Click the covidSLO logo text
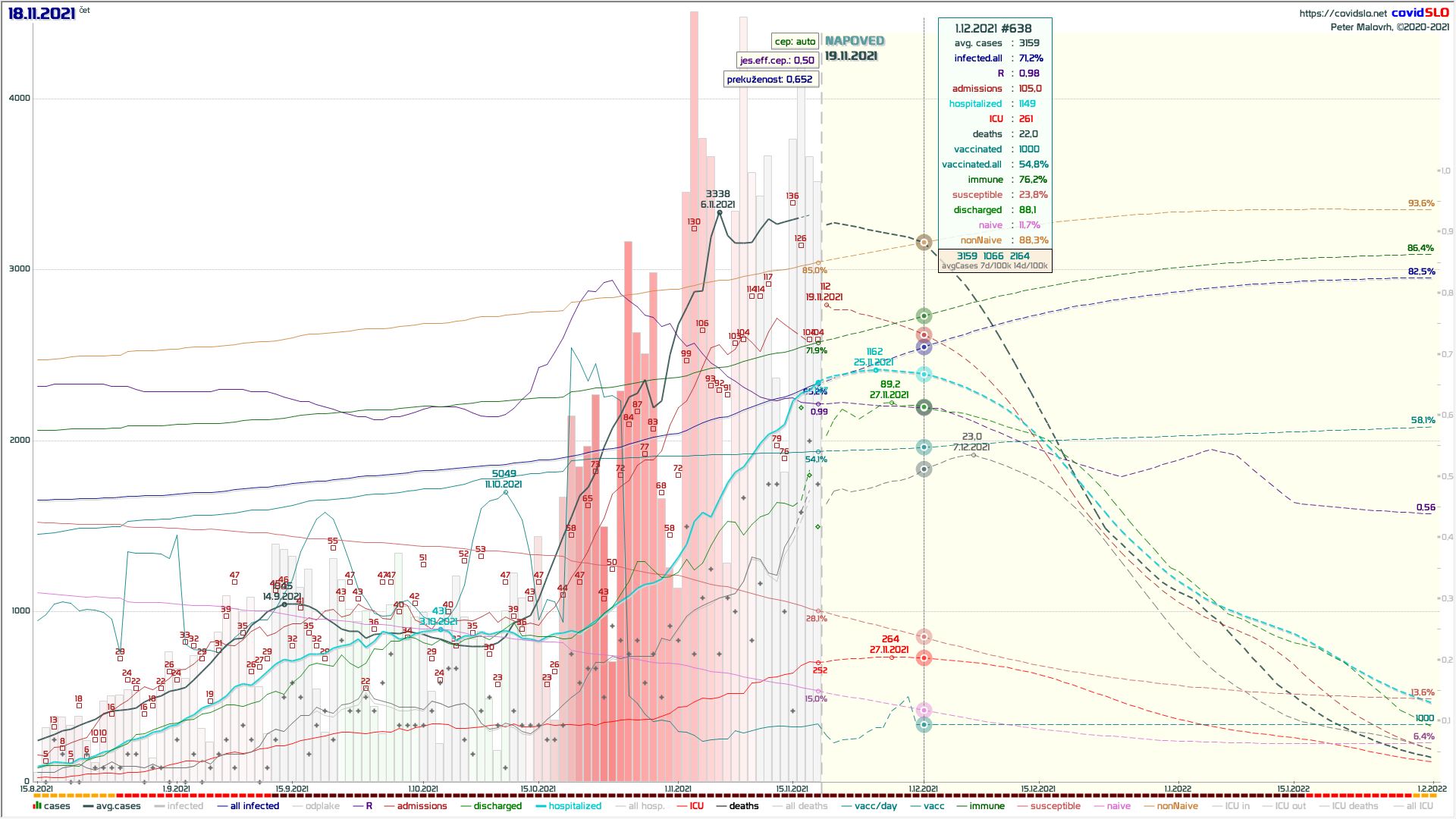The image size is (1456, 819). click(1420, 13)
